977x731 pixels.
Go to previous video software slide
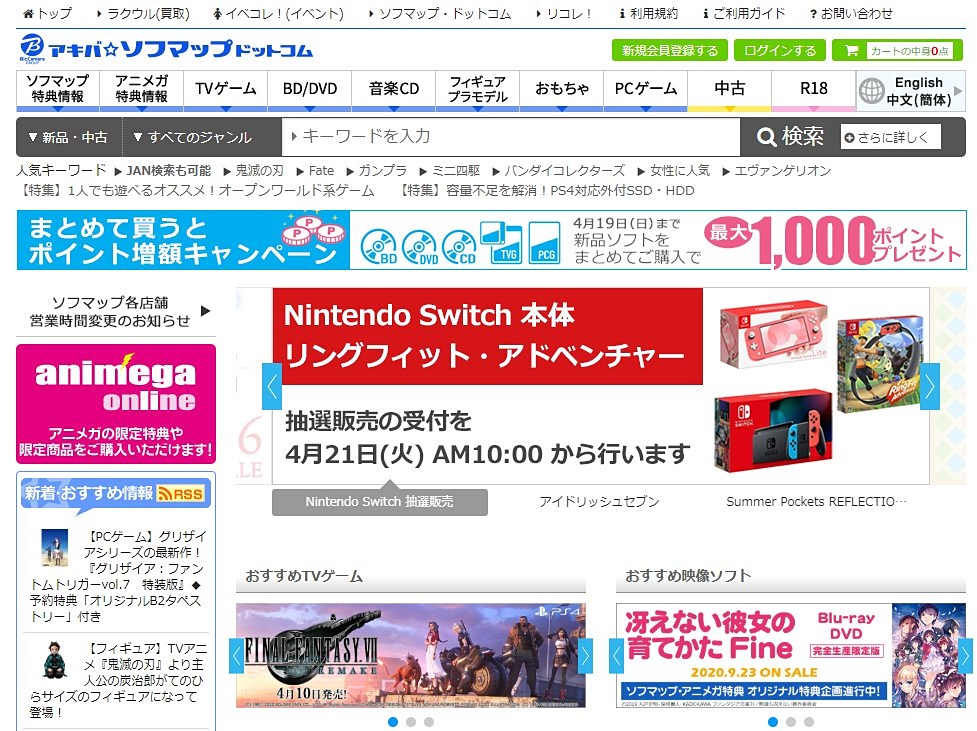pyautogui.click(x=616, y=656)
